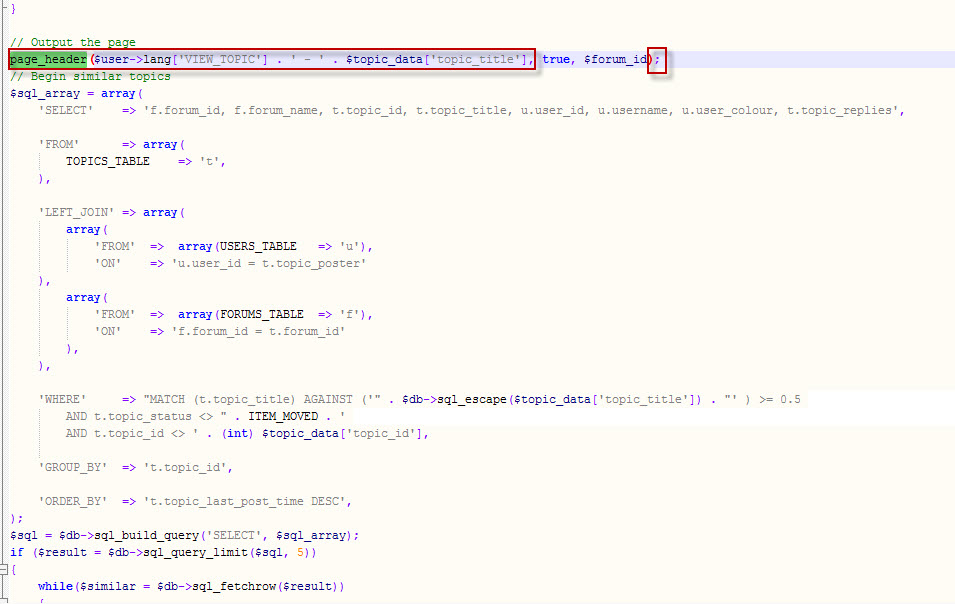The image size is (955, 604).
Task: Click the USERS_TABLE constant
Action: 258,246
